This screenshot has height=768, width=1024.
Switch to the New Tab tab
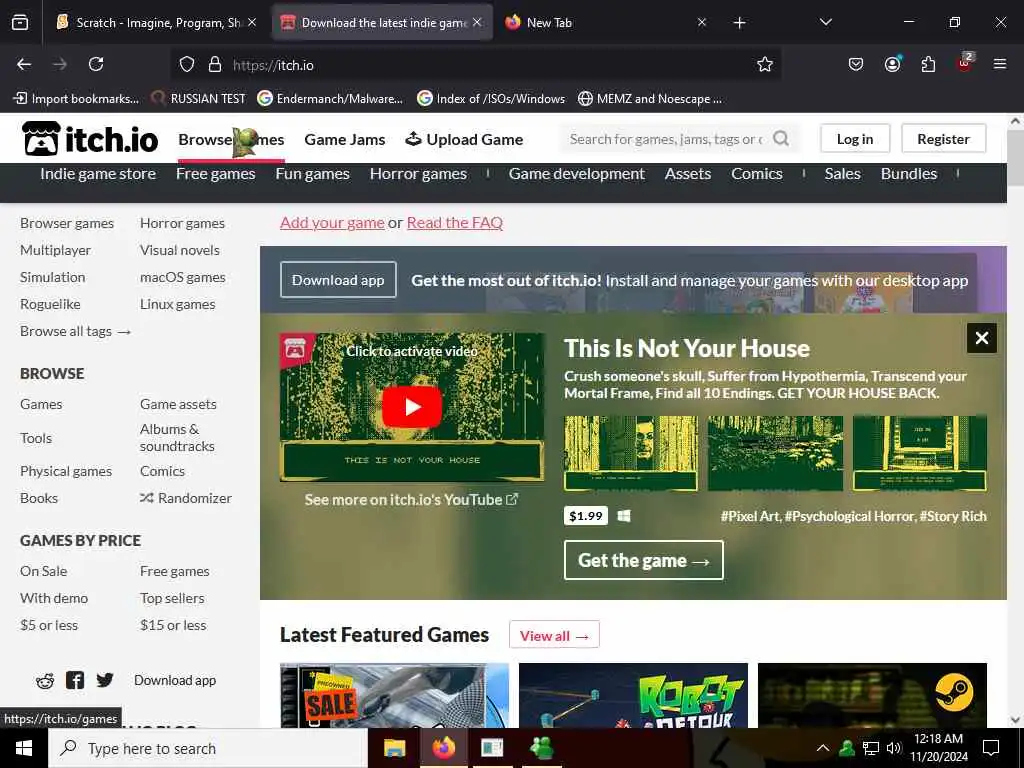tap(601, 23)
